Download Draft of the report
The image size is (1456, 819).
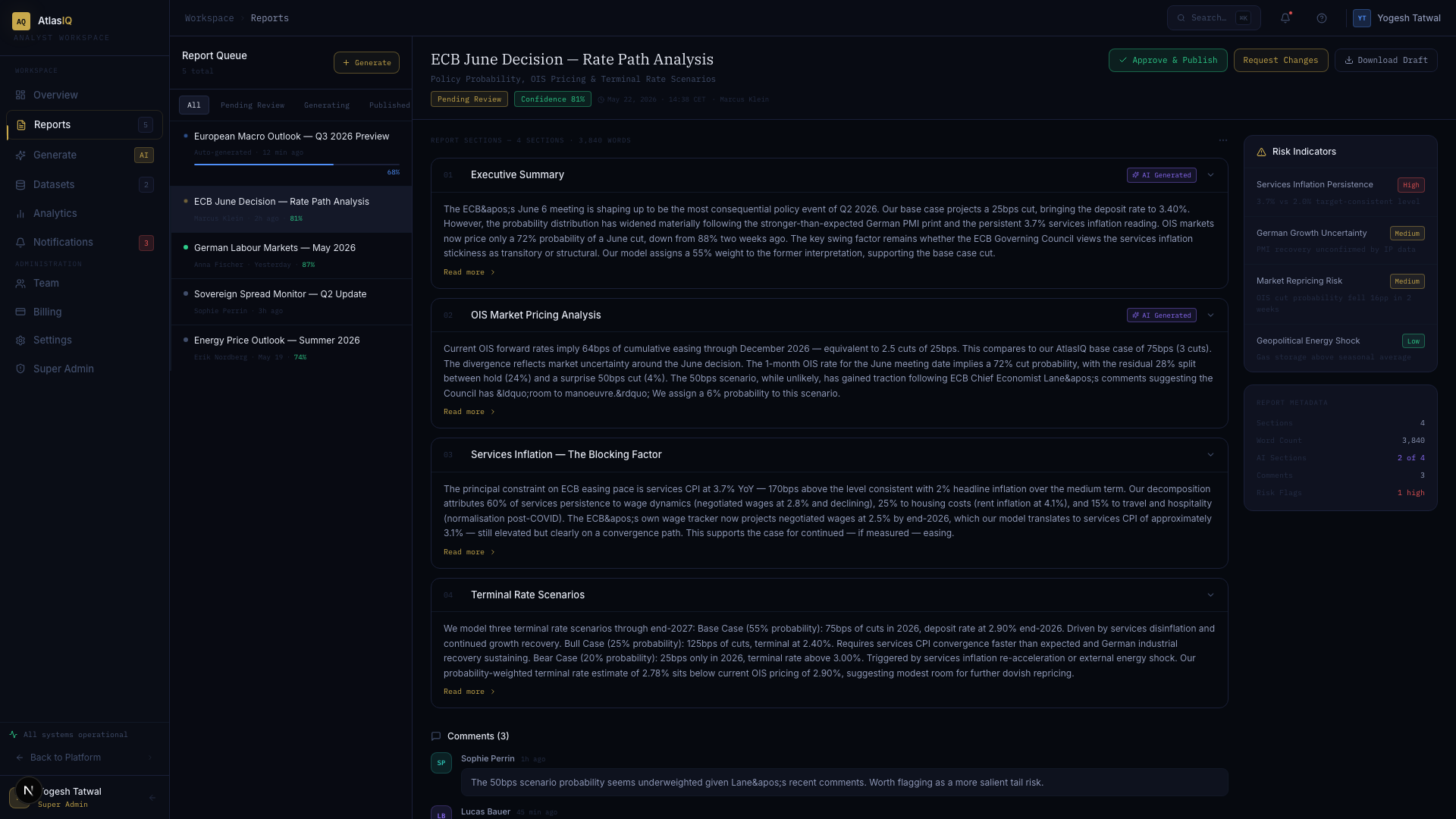coord(1386,61)
